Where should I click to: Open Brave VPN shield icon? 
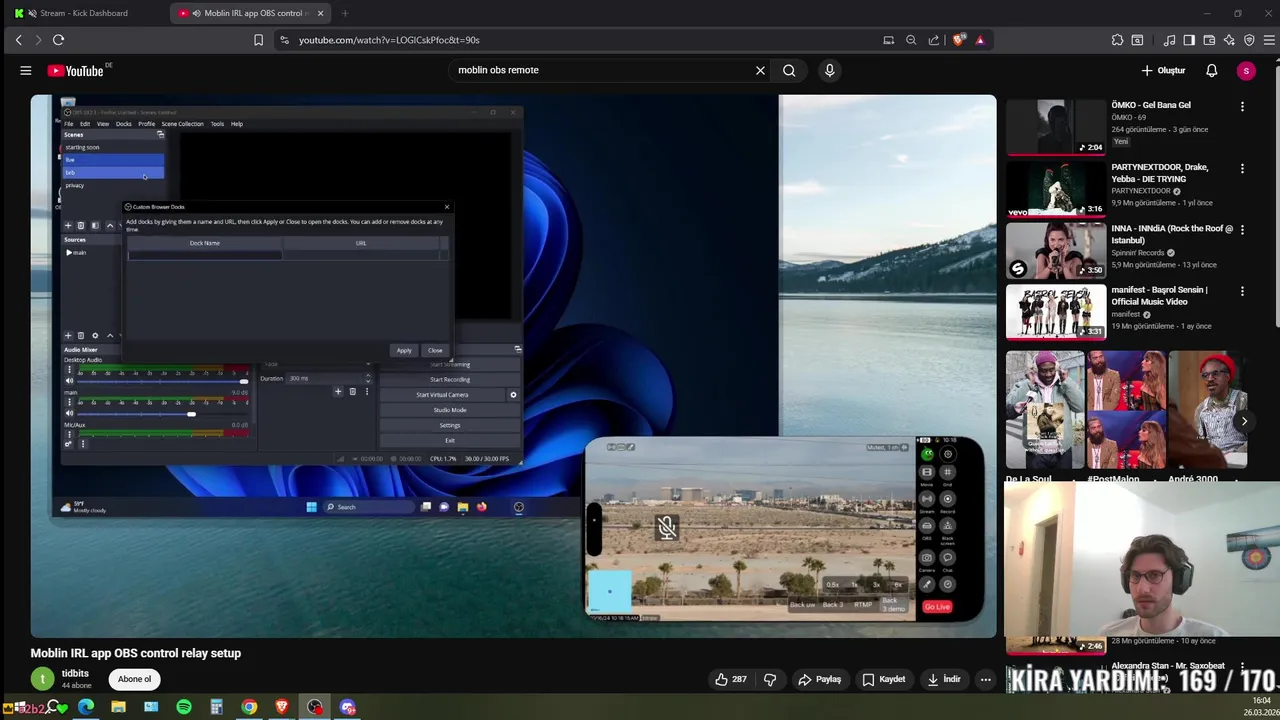click(x=1249, y=40)
